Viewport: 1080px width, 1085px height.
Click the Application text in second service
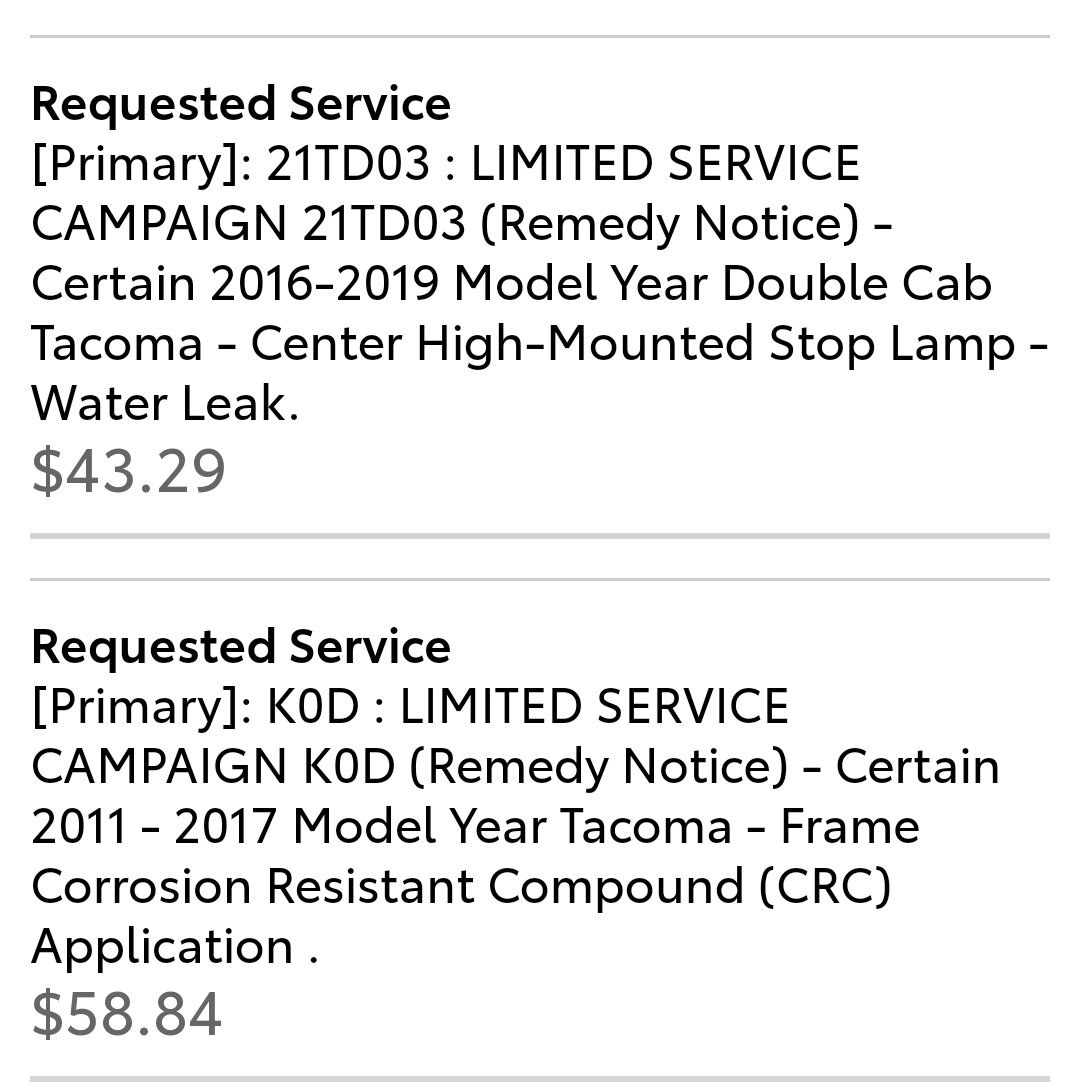(x=163, y=947)
